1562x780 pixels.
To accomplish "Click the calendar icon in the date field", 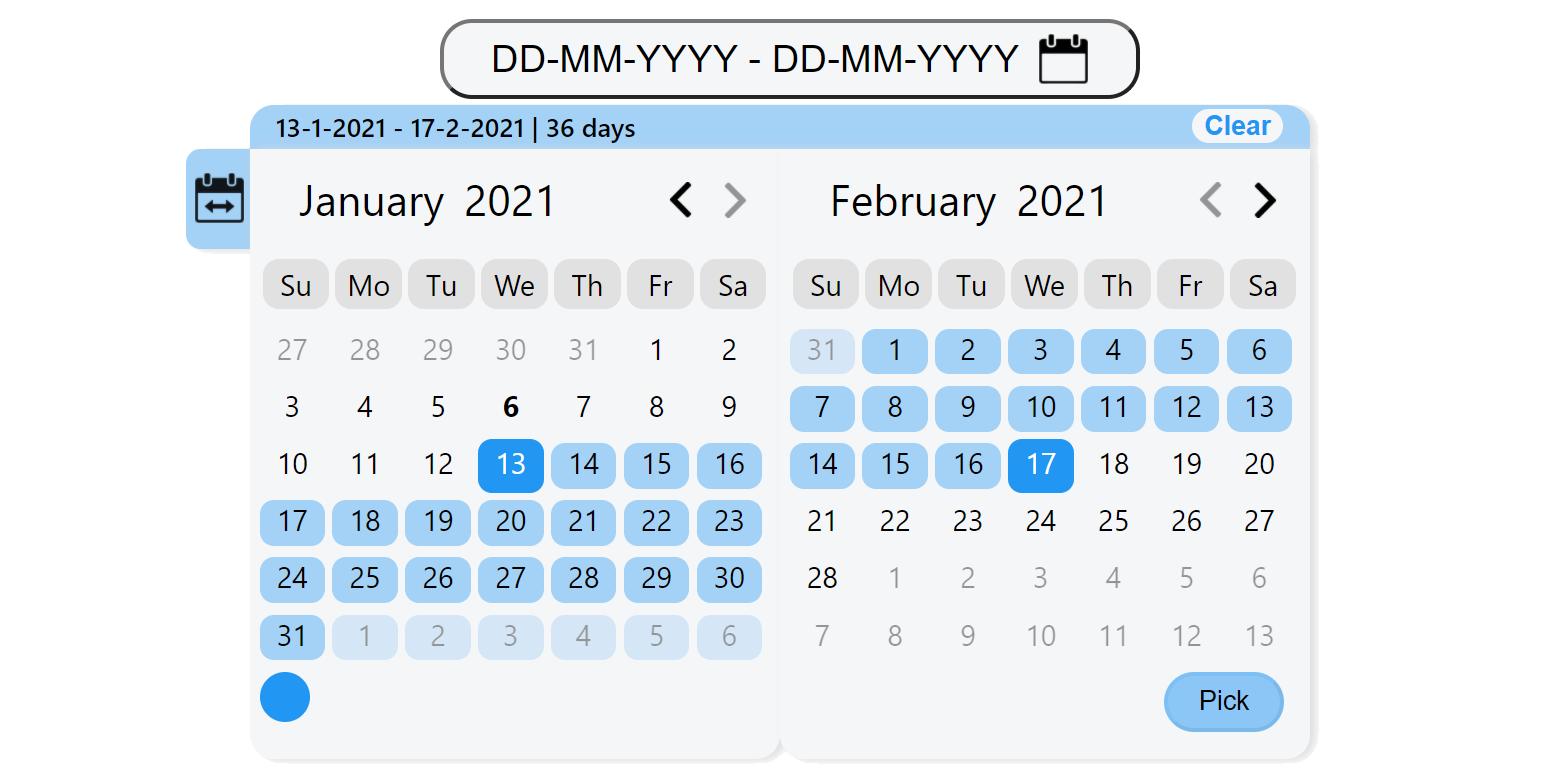I will [1062, 59].
